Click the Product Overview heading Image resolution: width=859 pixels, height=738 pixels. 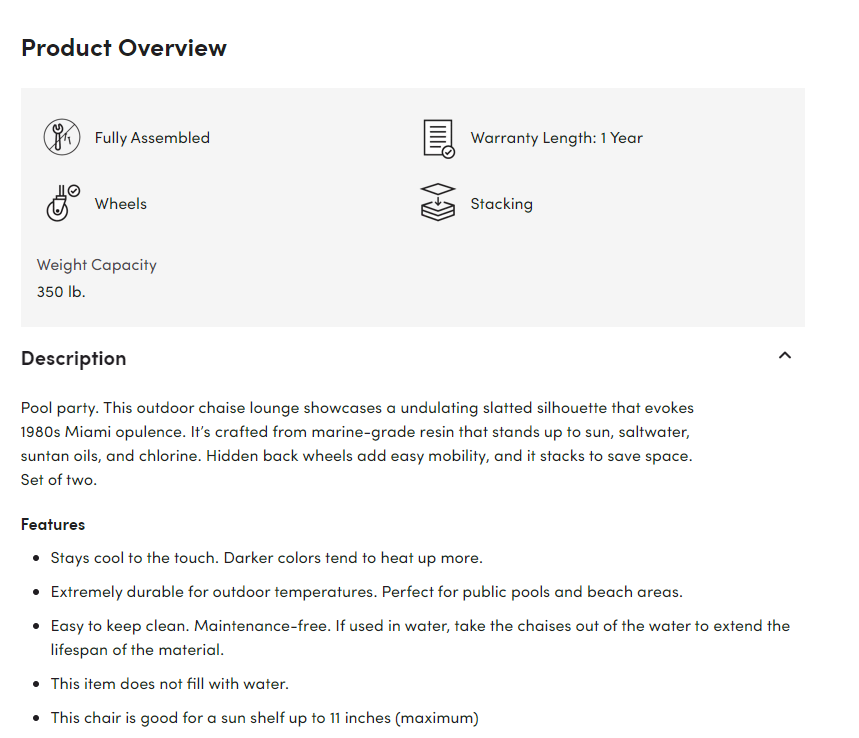click(124, 48)
